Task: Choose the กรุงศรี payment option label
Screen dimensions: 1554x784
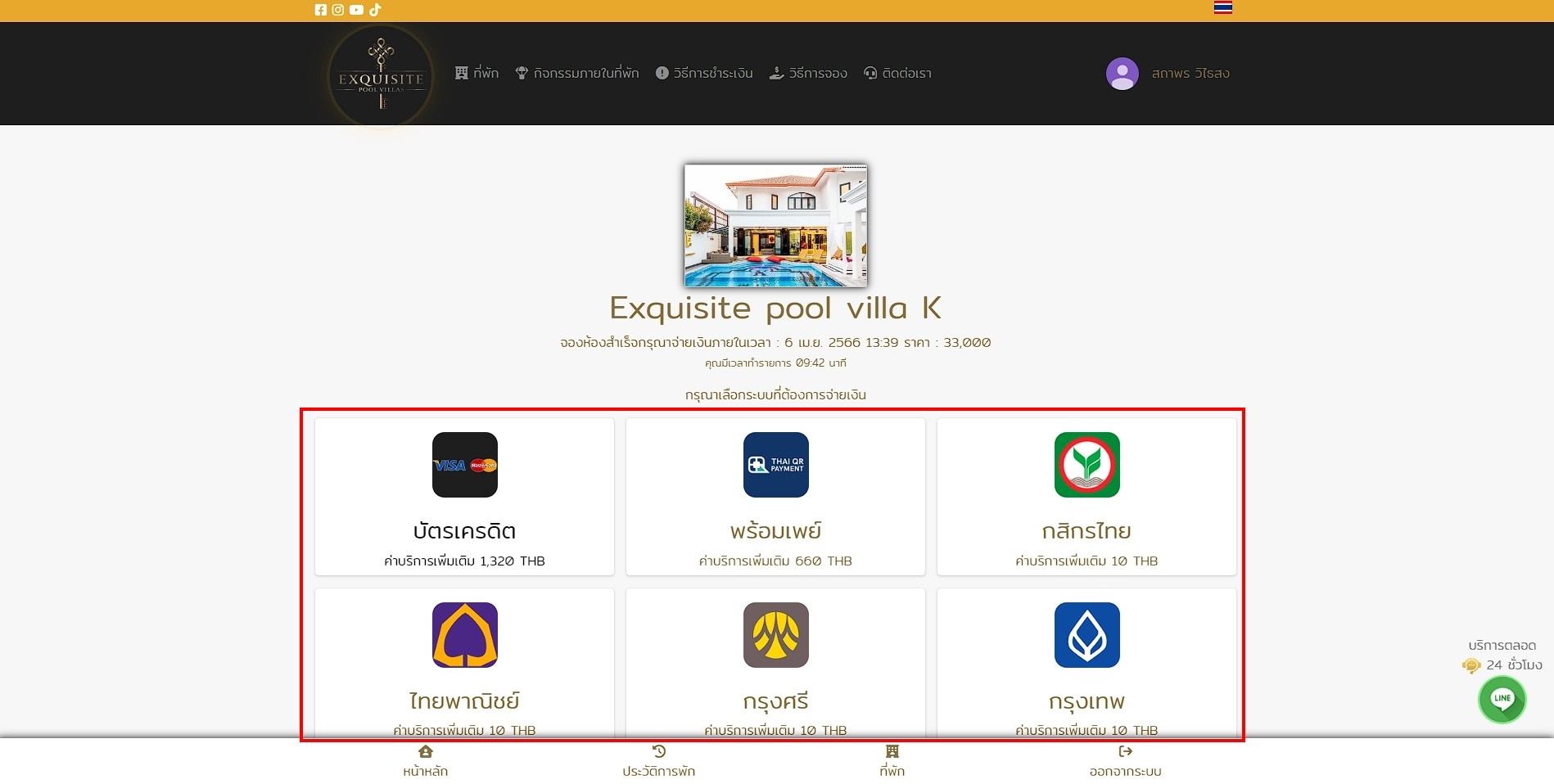Action: pyautogui.click(x=775, y=701)
